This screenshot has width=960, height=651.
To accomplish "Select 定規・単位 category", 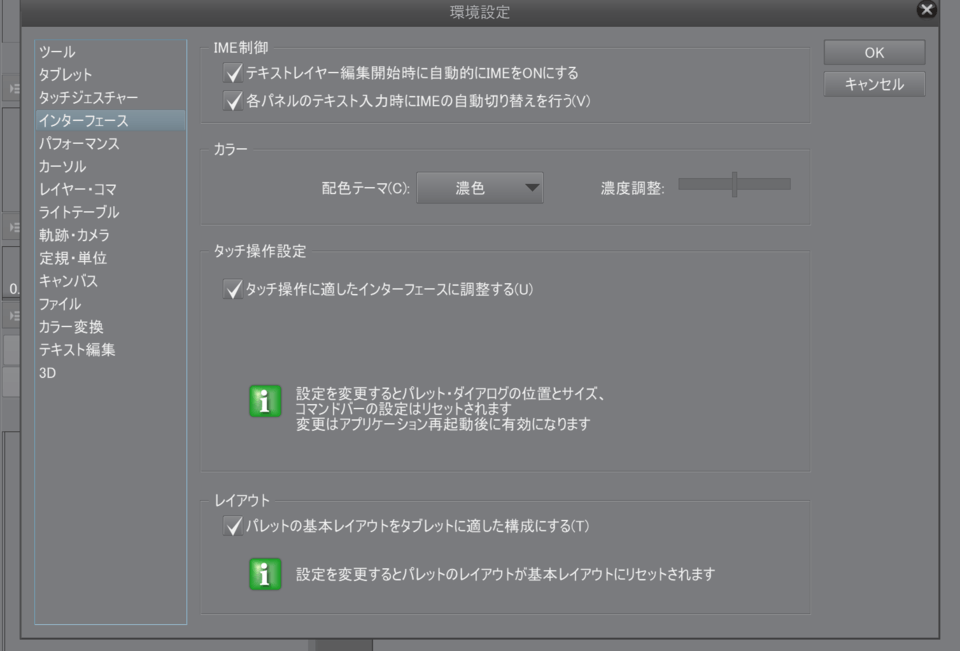I will click(x=110, y=258).
